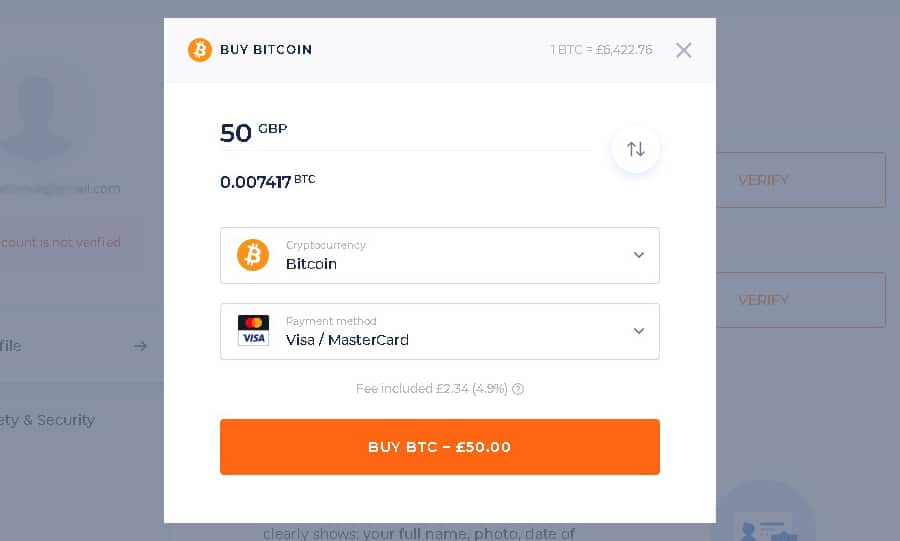Viewport: 900px width, 541px height.
Task: Open the Payment method dropdown
Action: [440, 331]
